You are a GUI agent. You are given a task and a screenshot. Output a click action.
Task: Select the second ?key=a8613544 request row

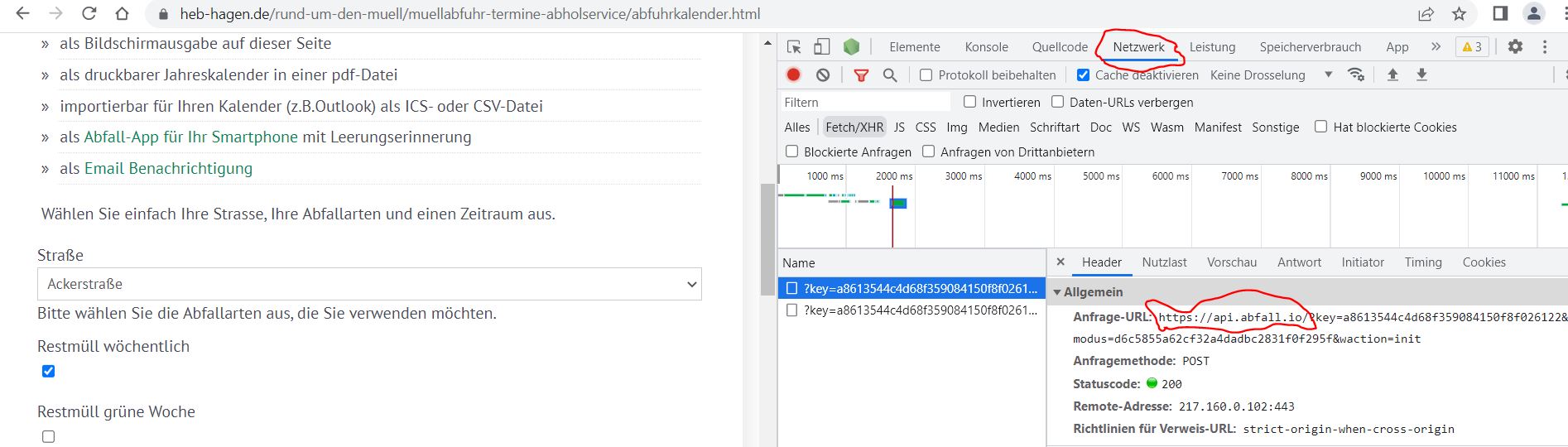pyautogui.click(x=911, y=310)
